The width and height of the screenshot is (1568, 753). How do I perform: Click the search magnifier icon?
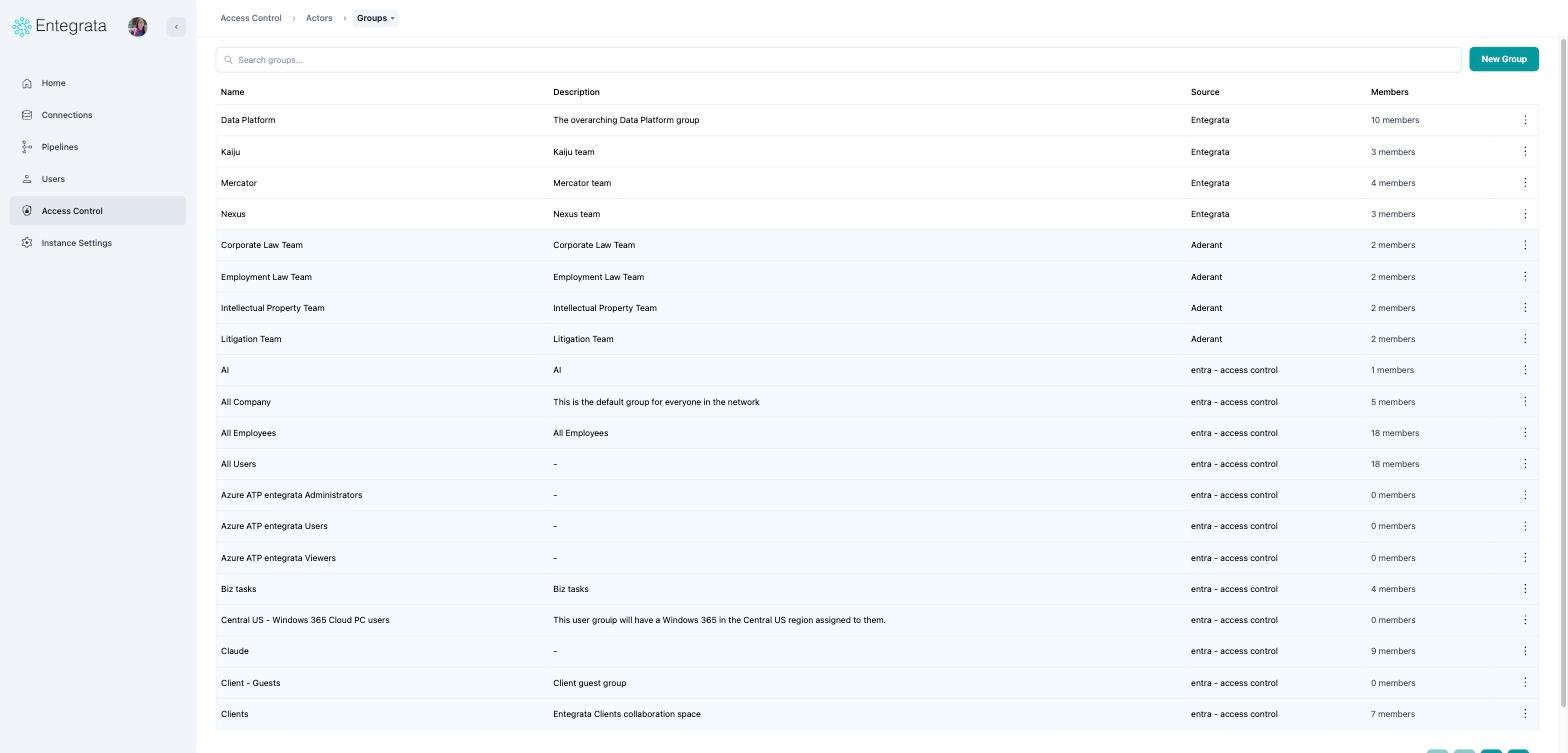click(229, 60)
